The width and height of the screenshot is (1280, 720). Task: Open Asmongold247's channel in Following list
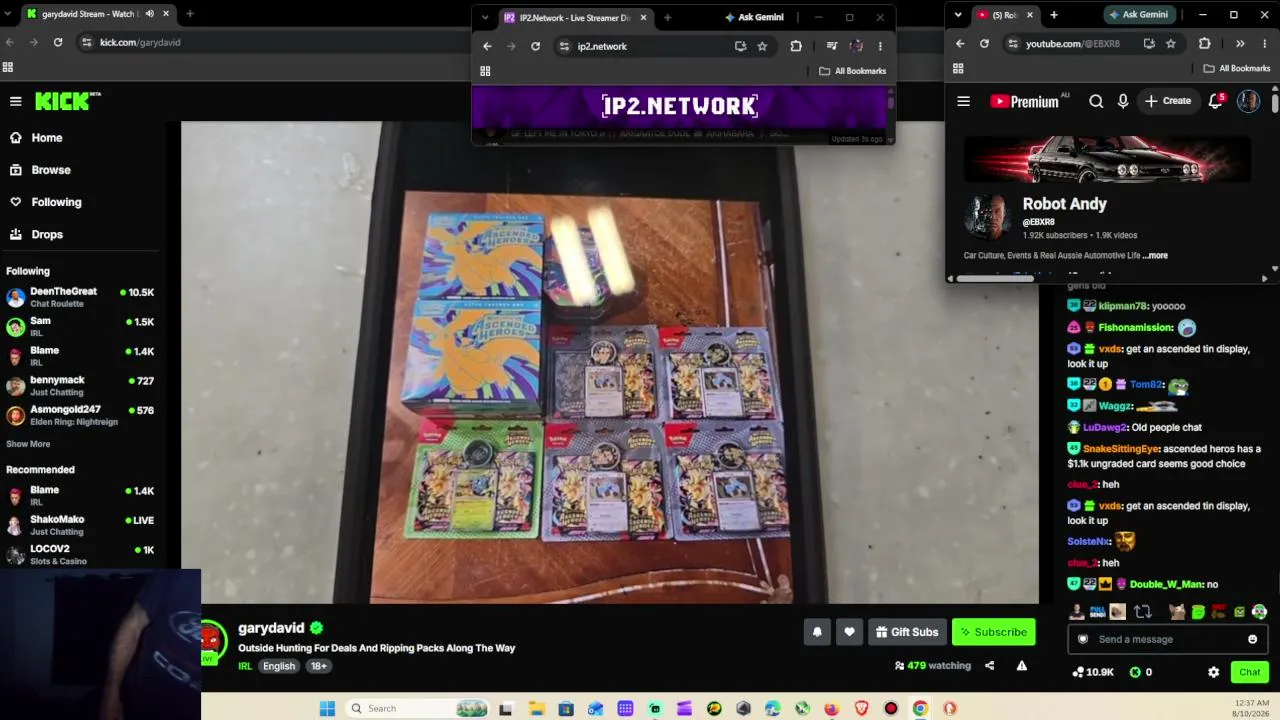click(x=80, y=415)
